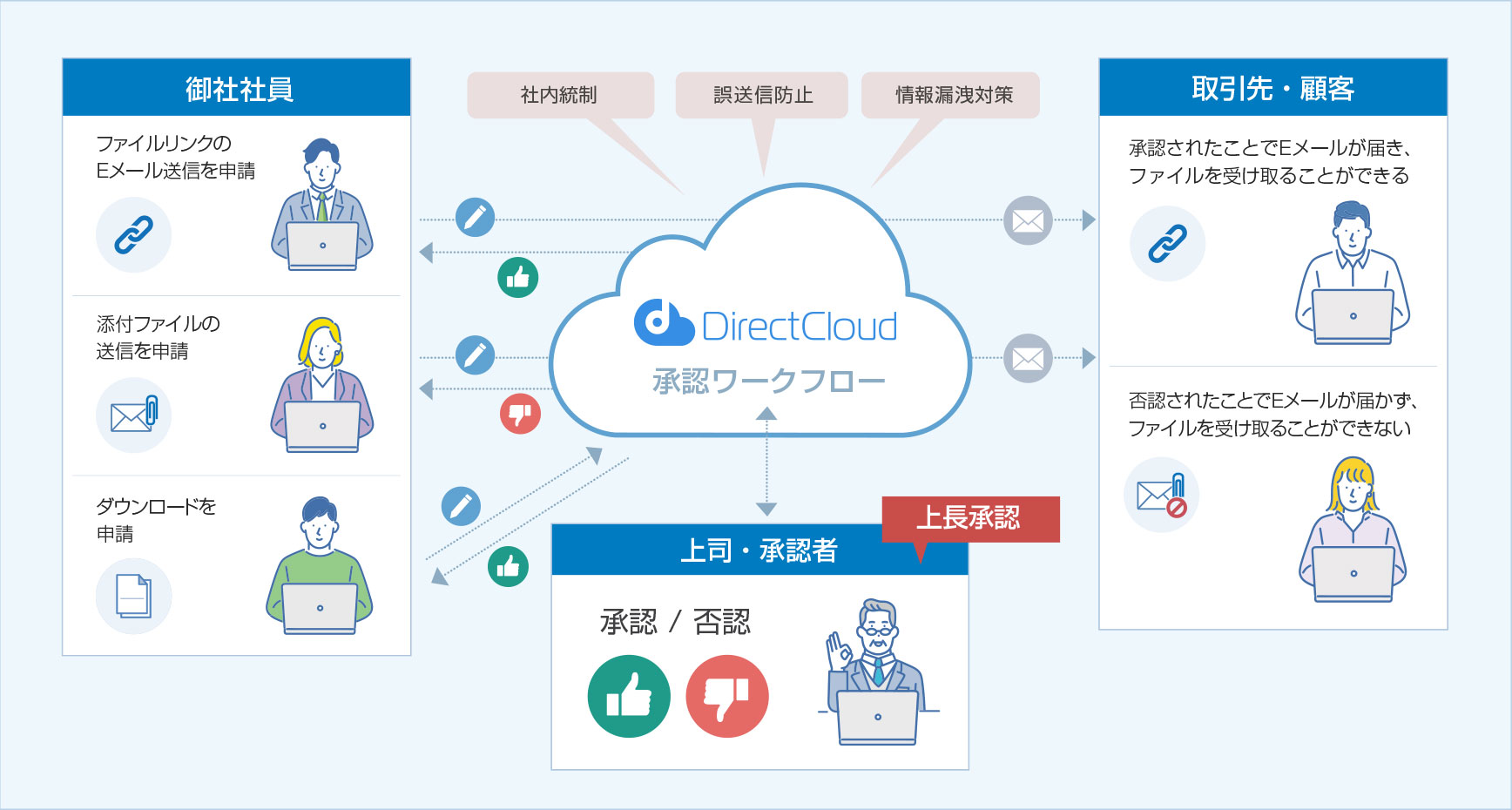Click the green thumbs-up near the download request arrow
The image size is (1512, 810).
tap(508, 567)
